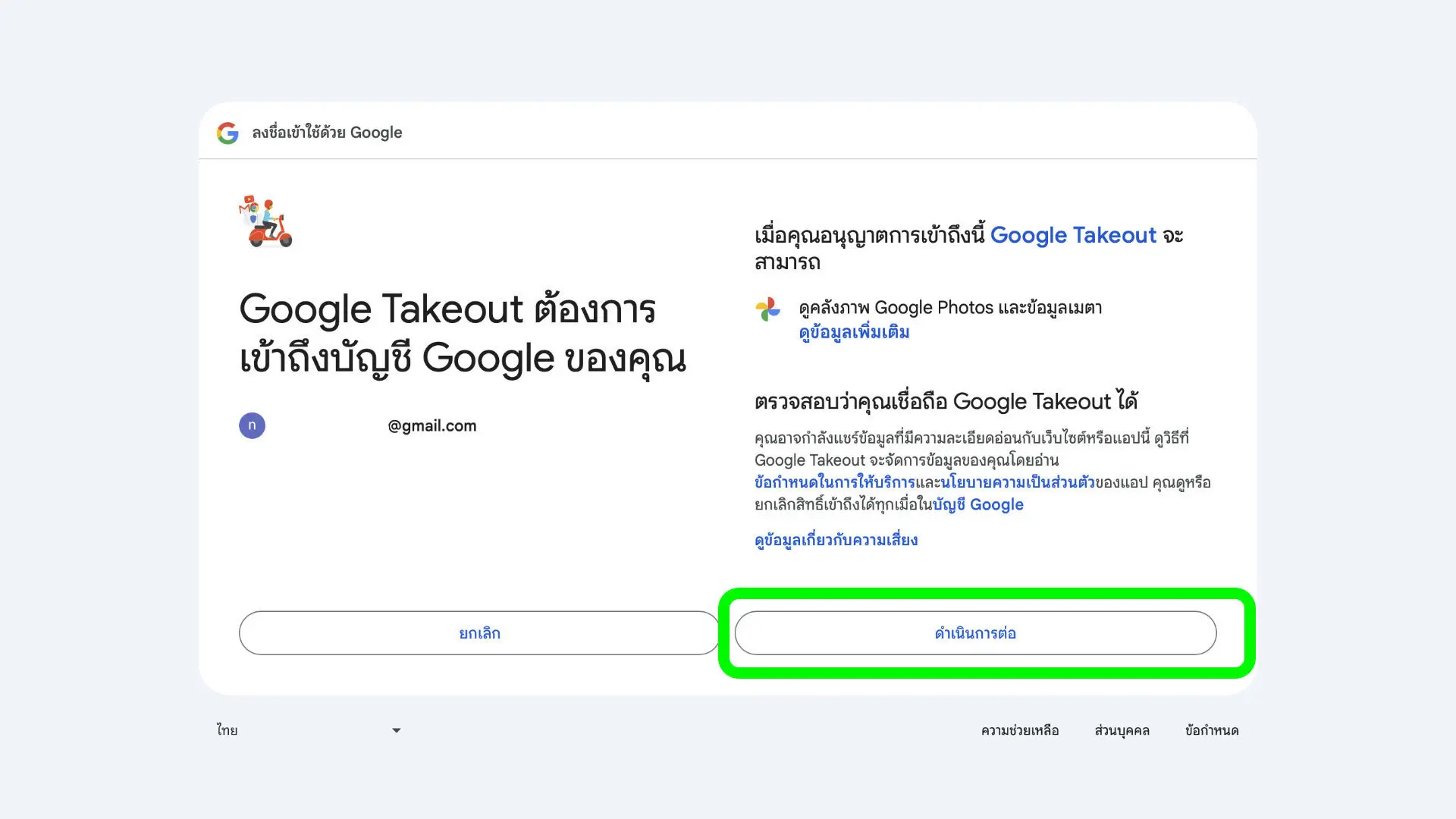1456x819 pixels.
Task: Open the blue Google Takeout link
Action: 1072,235
